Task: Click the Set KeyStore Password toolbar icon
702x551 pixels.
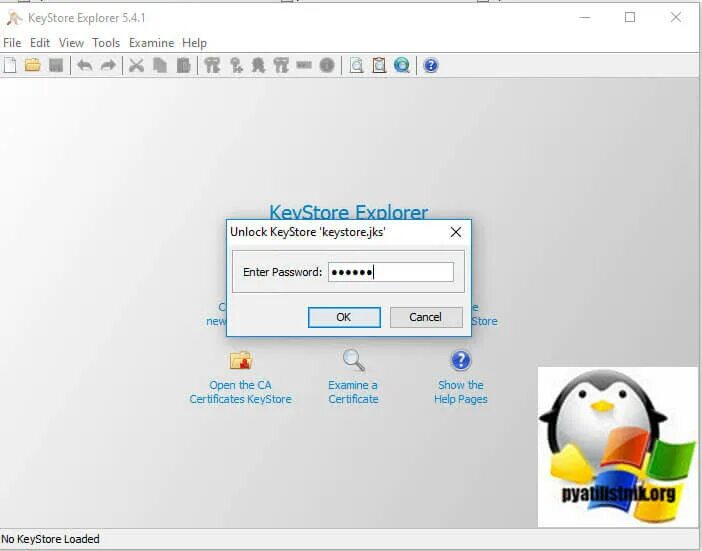Action: click(304, 65)
